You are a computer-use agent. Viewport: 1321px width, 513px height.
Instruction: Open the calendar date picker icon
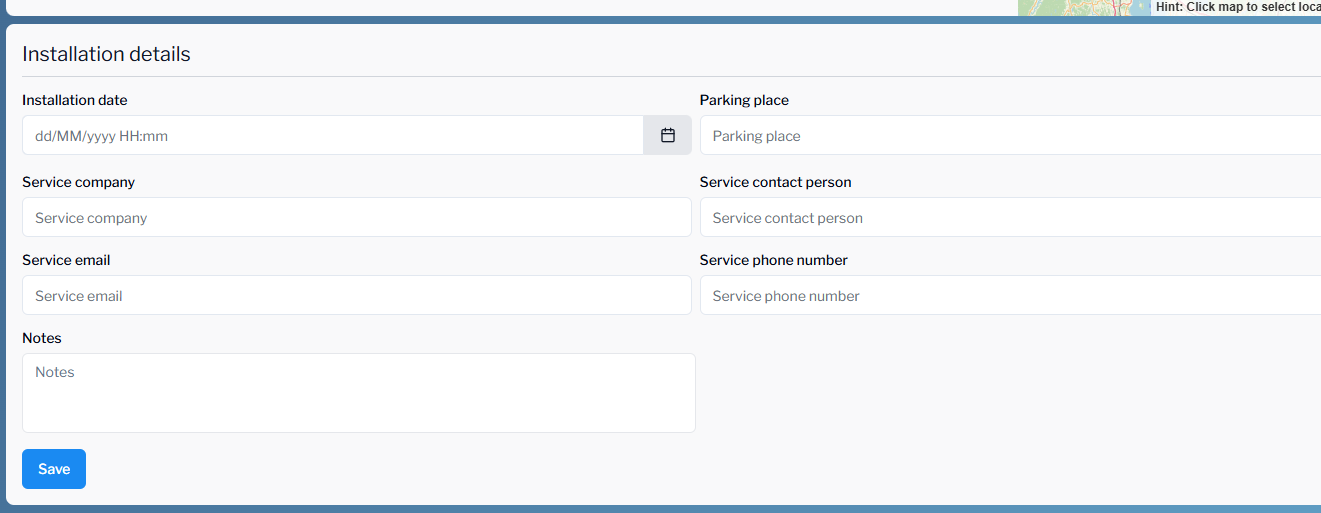667,135
